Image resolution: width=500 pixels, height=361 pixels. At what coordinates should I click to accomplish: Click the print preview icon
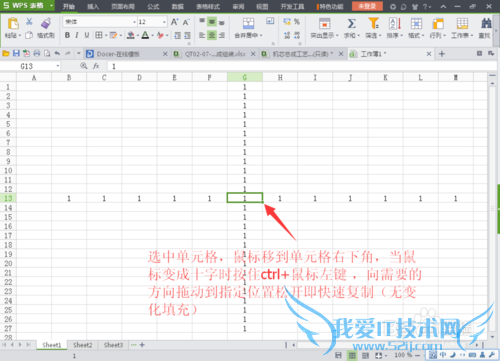coord(47,53)
